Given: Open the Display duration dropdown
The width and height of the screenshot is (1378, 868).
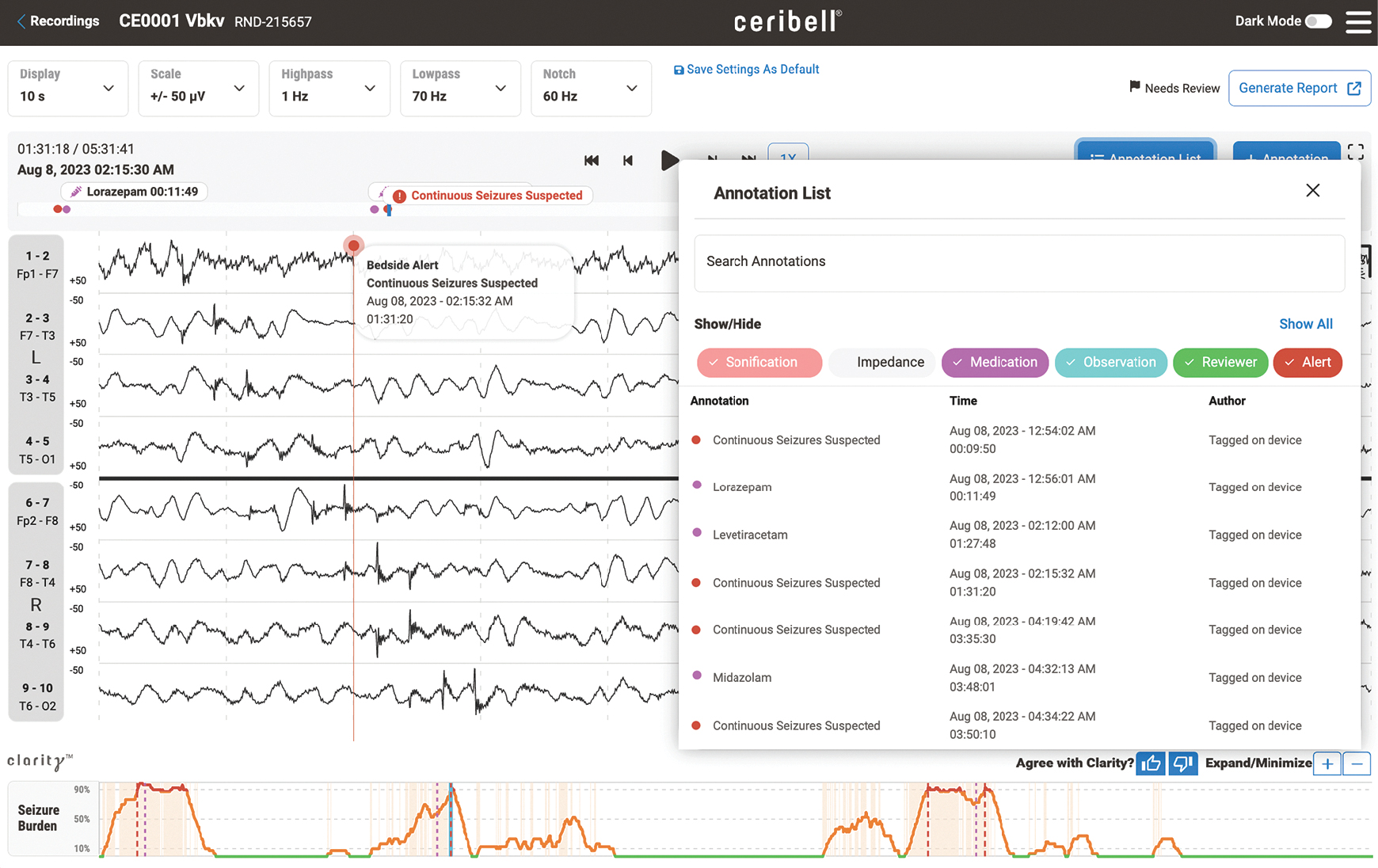Looking at the screenshot, I should tap(67, 89).
